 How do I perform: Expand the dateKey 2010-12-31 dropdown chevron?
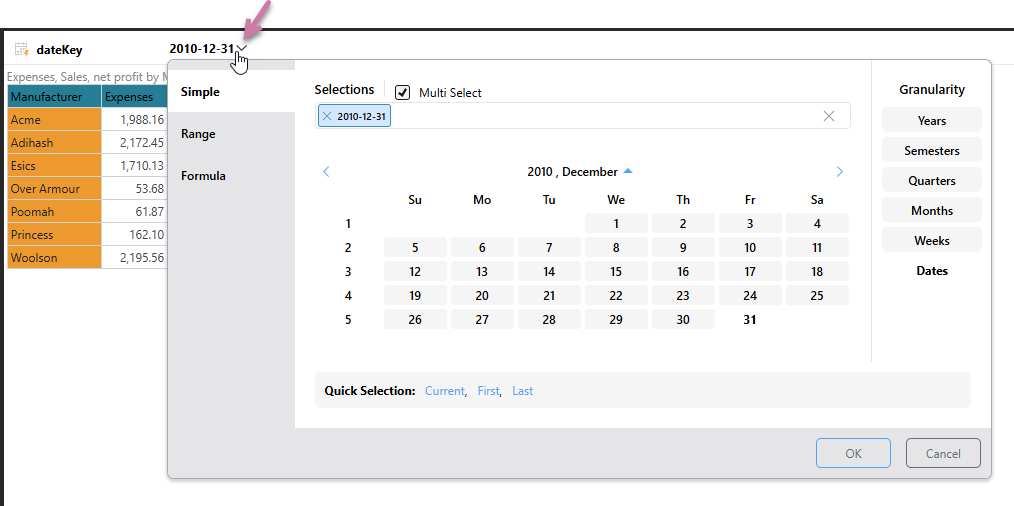242,48
